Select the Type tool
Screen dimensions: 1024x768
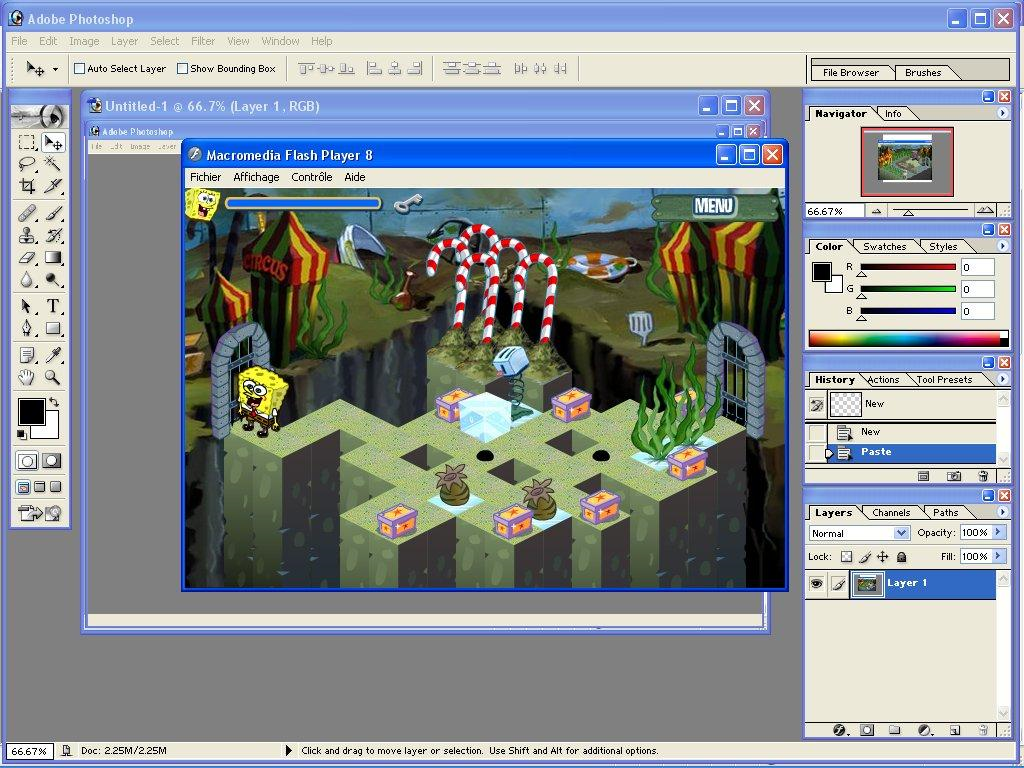52,306
